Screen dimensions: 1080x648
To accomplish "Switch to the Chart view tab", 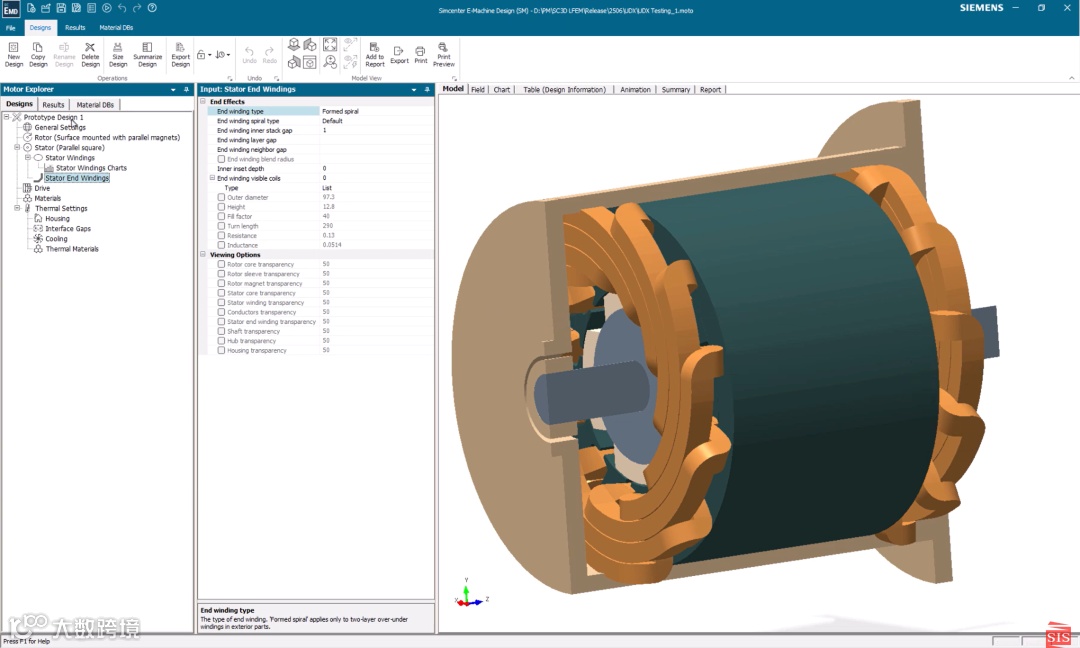I will 501,90.
